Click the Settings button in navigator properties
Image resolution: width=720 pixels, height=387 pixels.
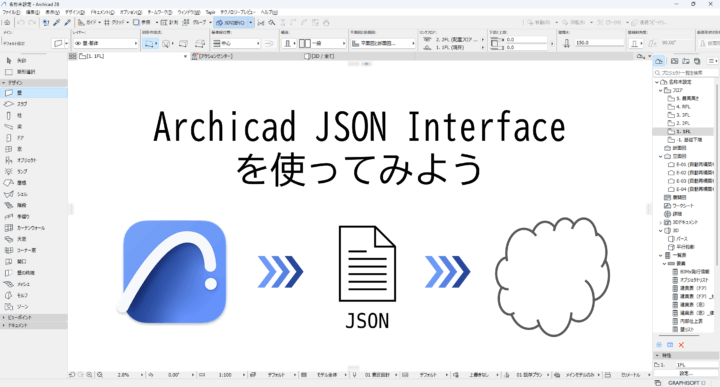686,373
